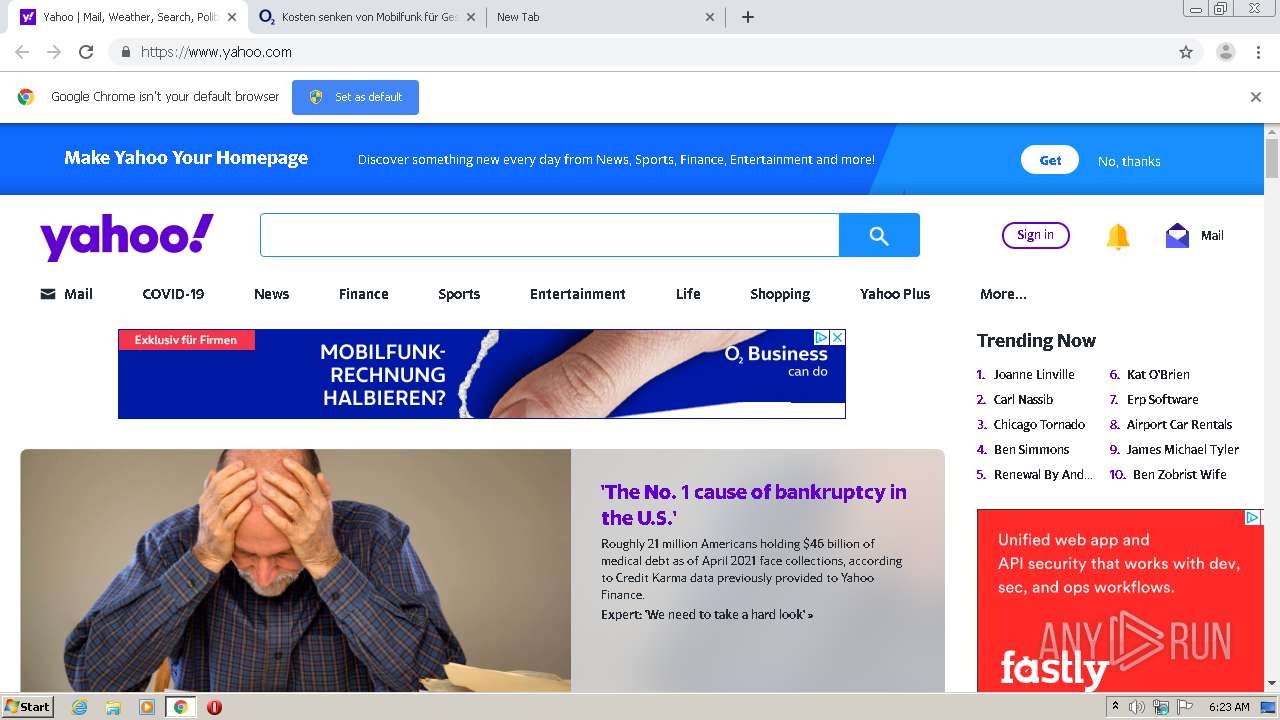Open Finance in Yahoo navigation
Screen dimensions: 1280x720
tap(363, 294)
